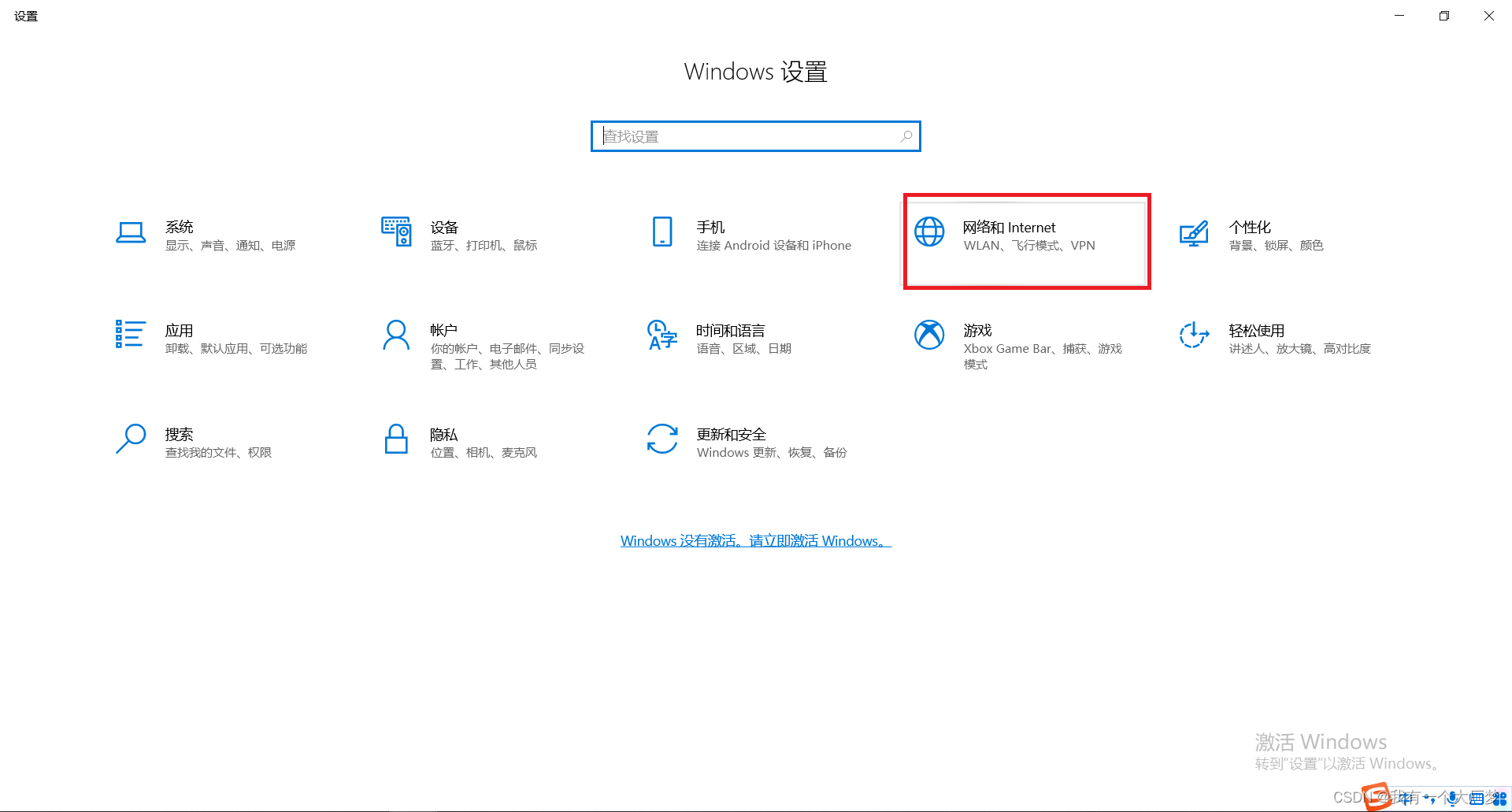
Task: Open the Network globe icon
Action: (x=929, y=232)
